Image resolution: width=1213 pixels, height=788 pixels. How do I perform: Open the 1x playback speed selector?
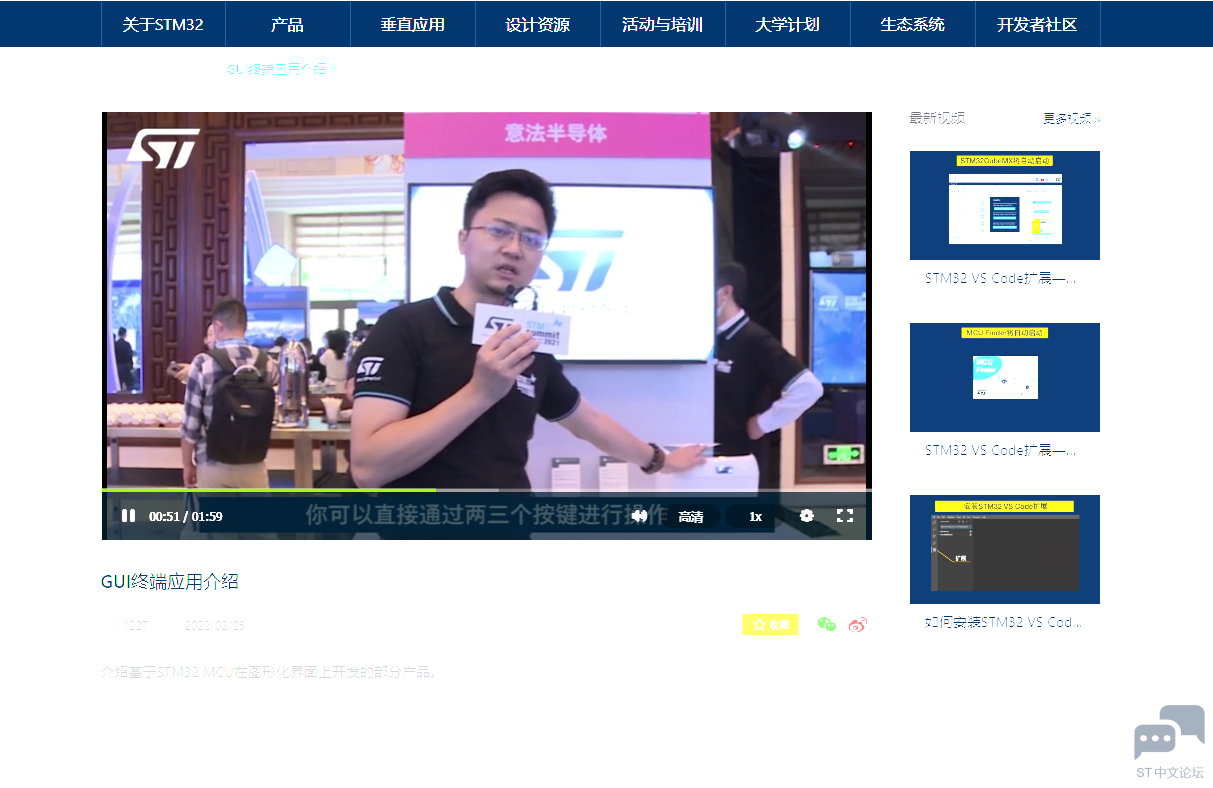pos(756,517)
